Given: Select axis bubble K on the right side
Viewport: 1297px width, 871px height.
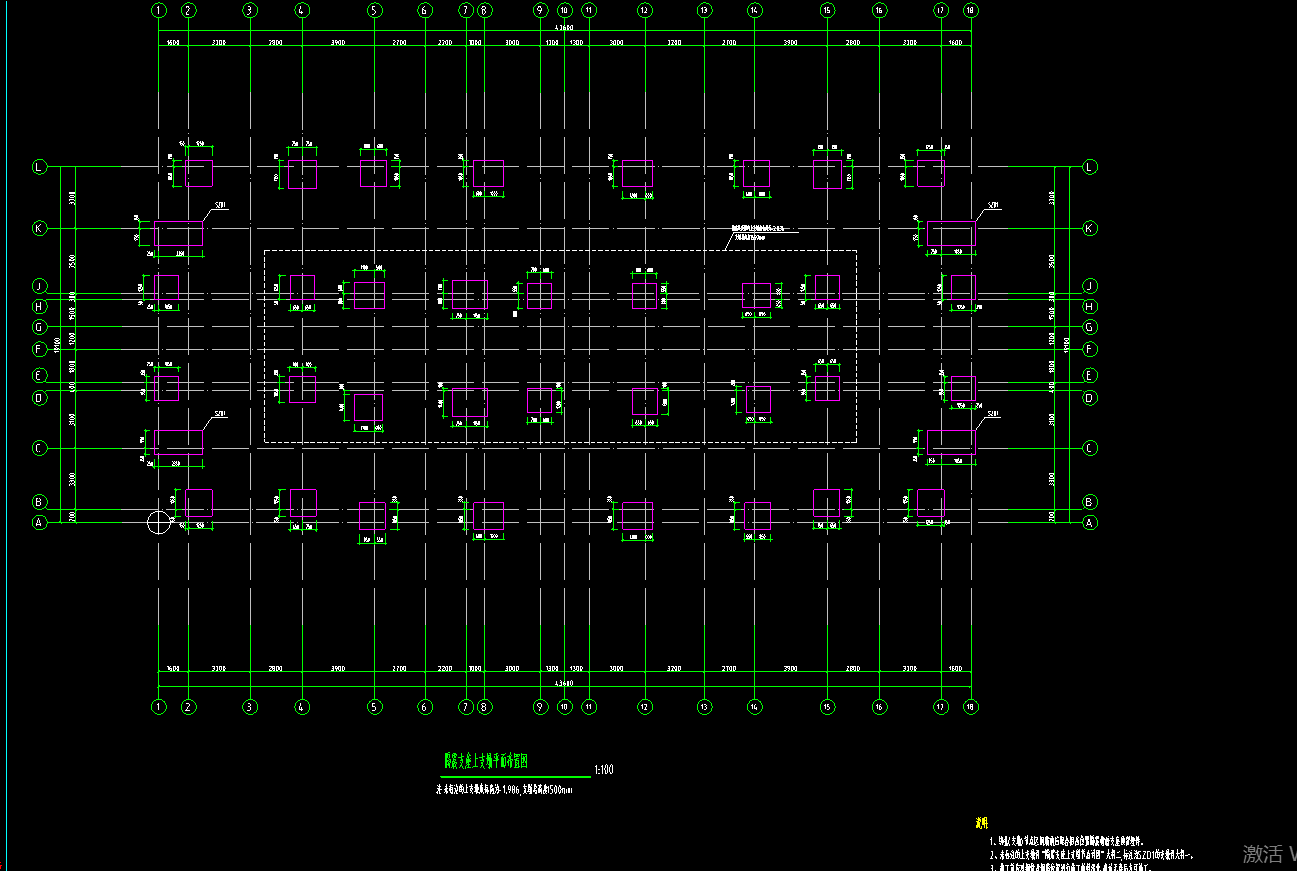Looking at the screenshot, I should point(1090,228).
